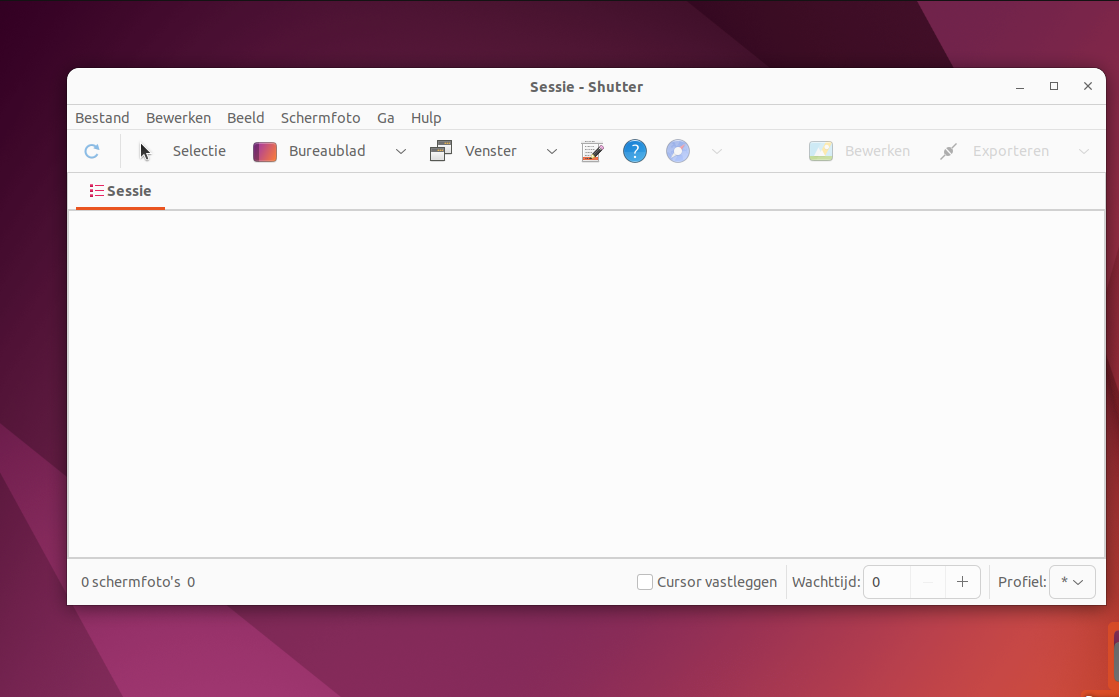1119x697 pixels.
Task: Expand the Exporteren dropdown arrow
Action: pos(1083,151)
